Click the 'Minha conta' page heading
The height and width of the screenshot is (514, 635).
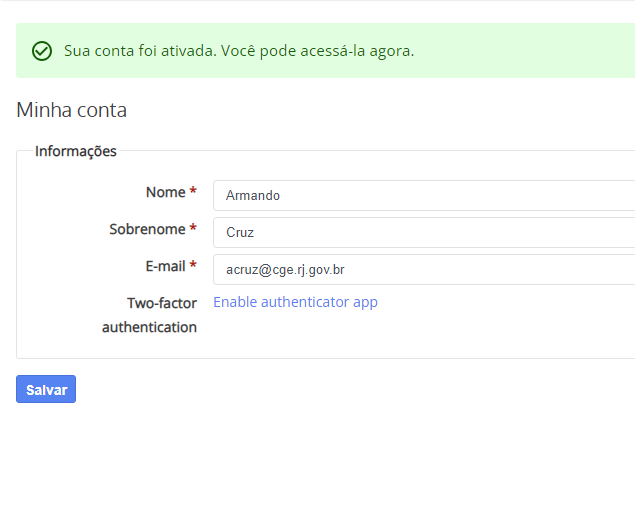71,110
